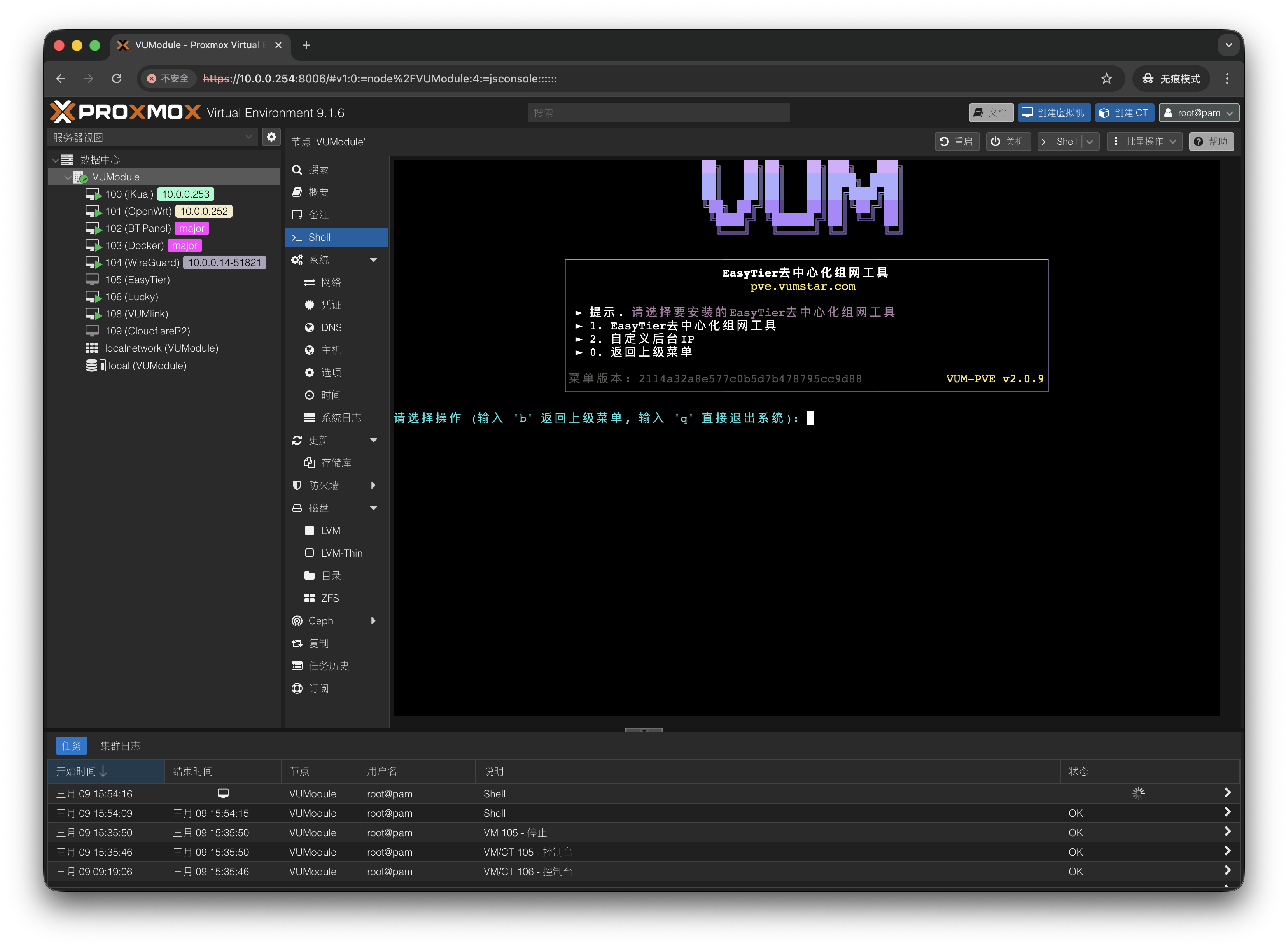Open the Shell panel from the sidebar

tap(319, 237)
